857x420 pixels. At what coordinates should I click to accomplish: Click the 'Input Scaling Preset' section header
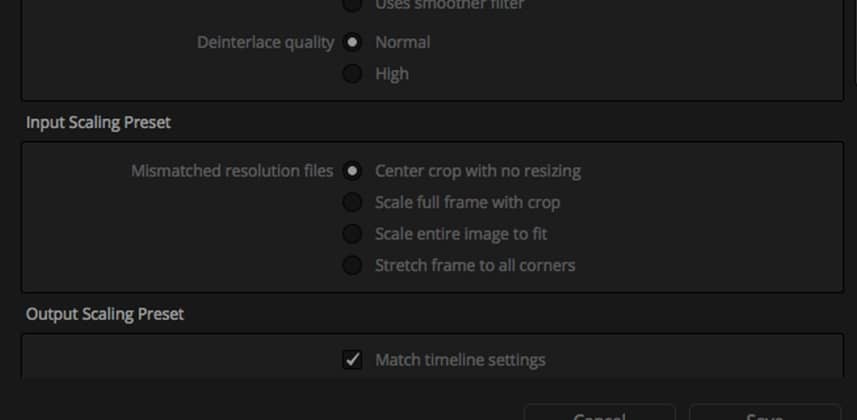coord(98,122)
